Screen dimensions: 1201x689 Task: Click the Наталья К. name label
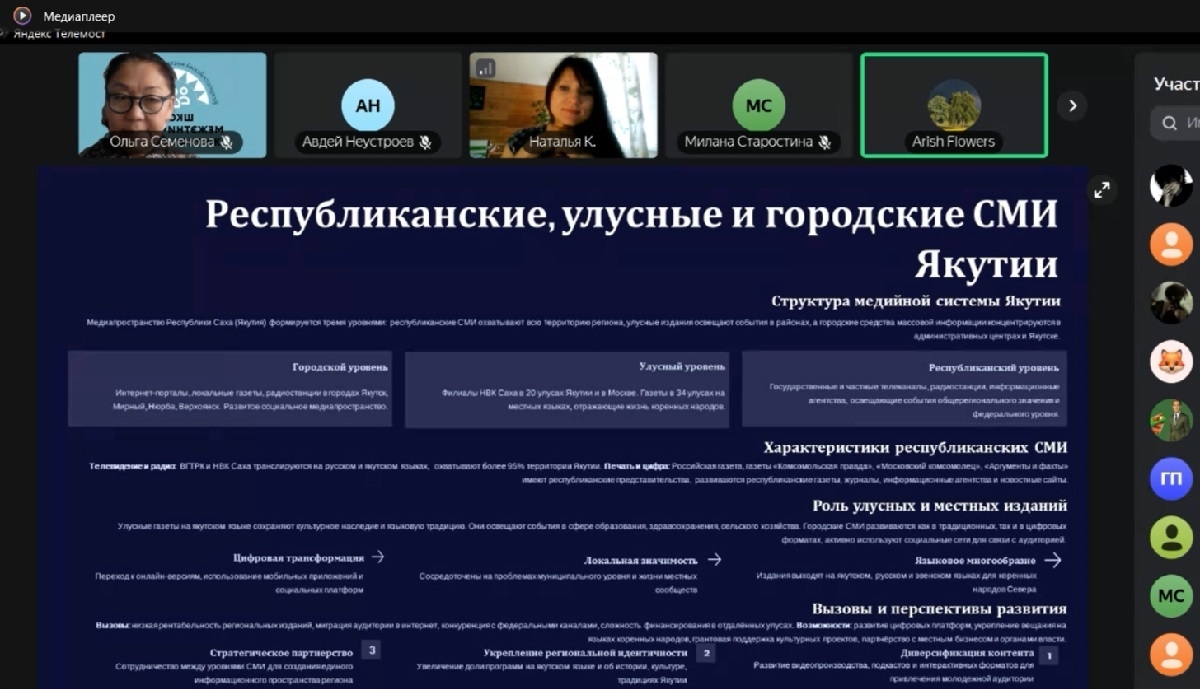coord(562,142)
